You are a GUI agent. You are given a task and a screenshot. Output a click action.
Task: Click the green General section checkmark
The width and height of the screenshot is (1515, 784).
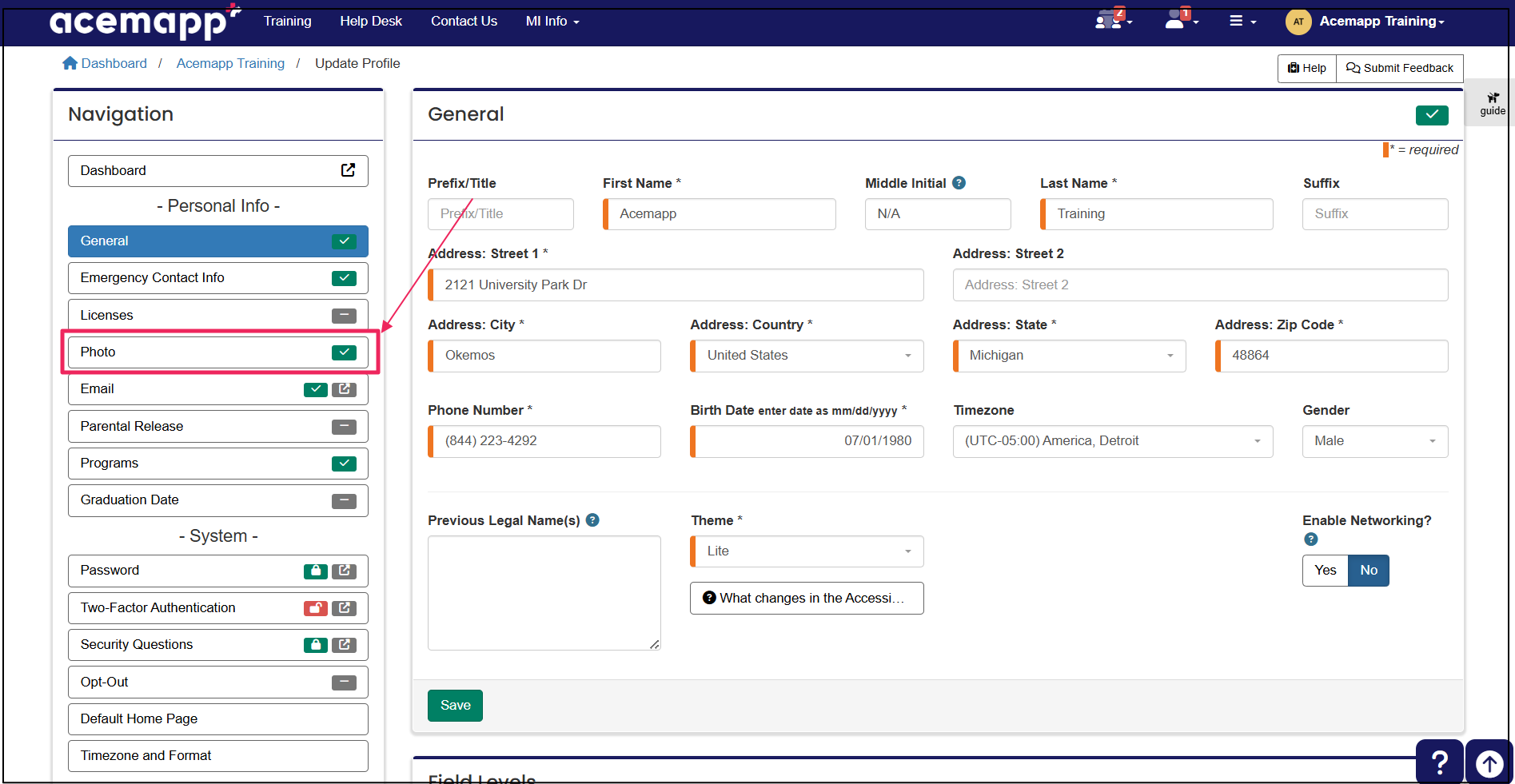(1431, 115)
